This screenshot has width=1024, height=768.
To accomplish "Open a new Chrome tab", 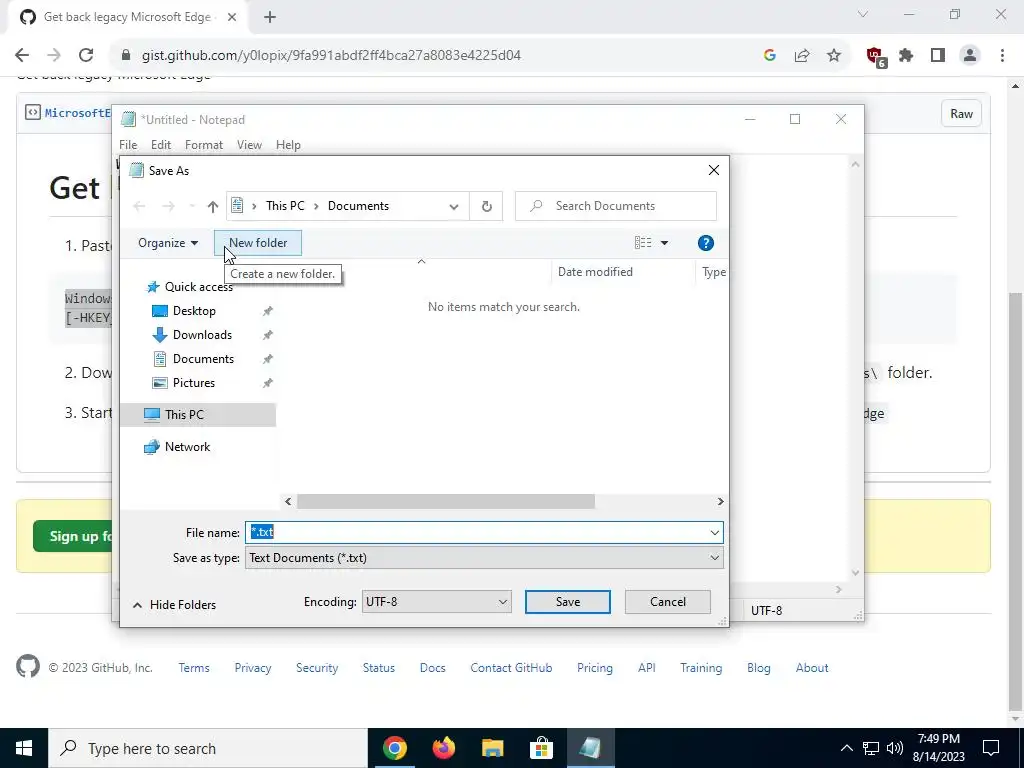I will pyautogui.click(x=270, y=18).
